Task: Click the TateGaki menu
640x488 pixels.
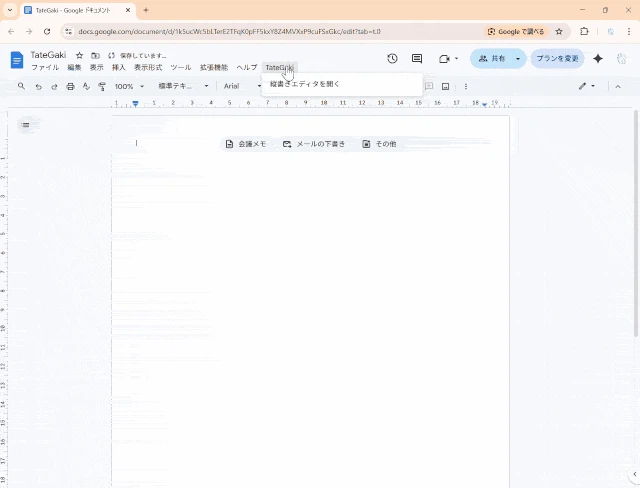Action: [x=280, y=68]
